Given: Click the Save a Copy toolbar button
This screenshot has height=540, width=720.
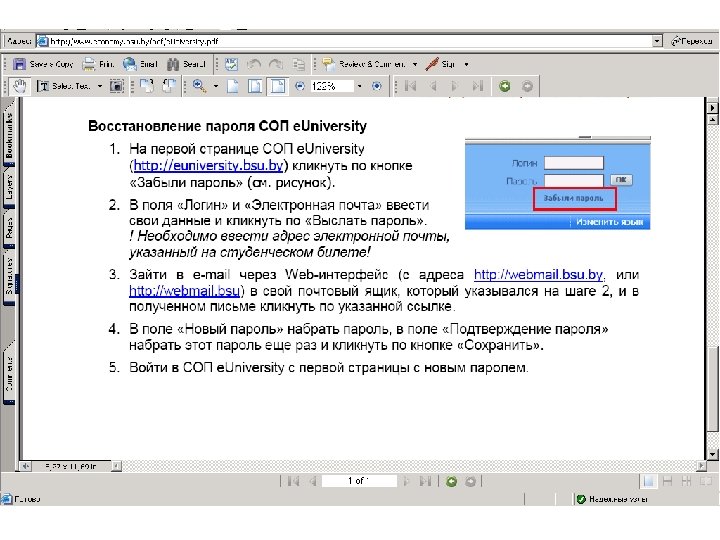Looking at the screenshot, I should 43,64.
